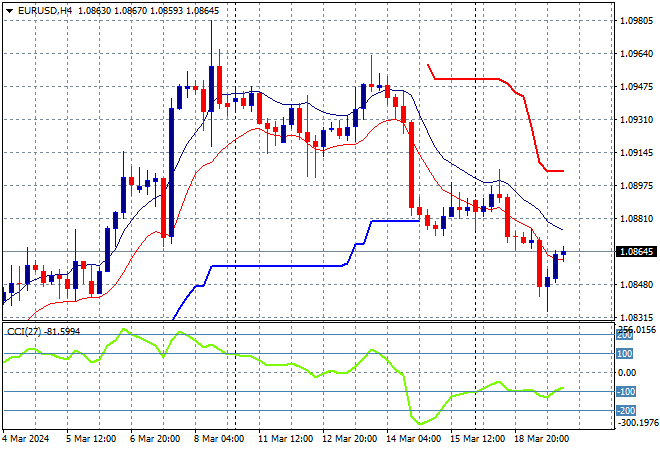Screen dimensions: 660x450
Task: Click the 12 Mar 20:00 time label
Action: click(347, 438)
